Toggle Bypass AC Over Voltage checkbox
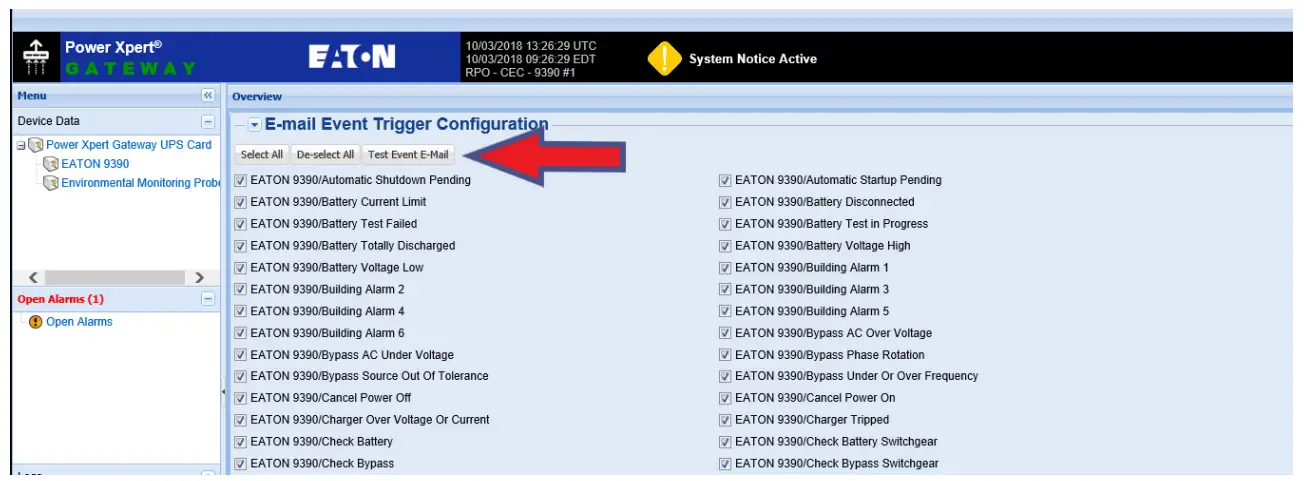This screenshot has width=1304, height=481. click(725, 333)
